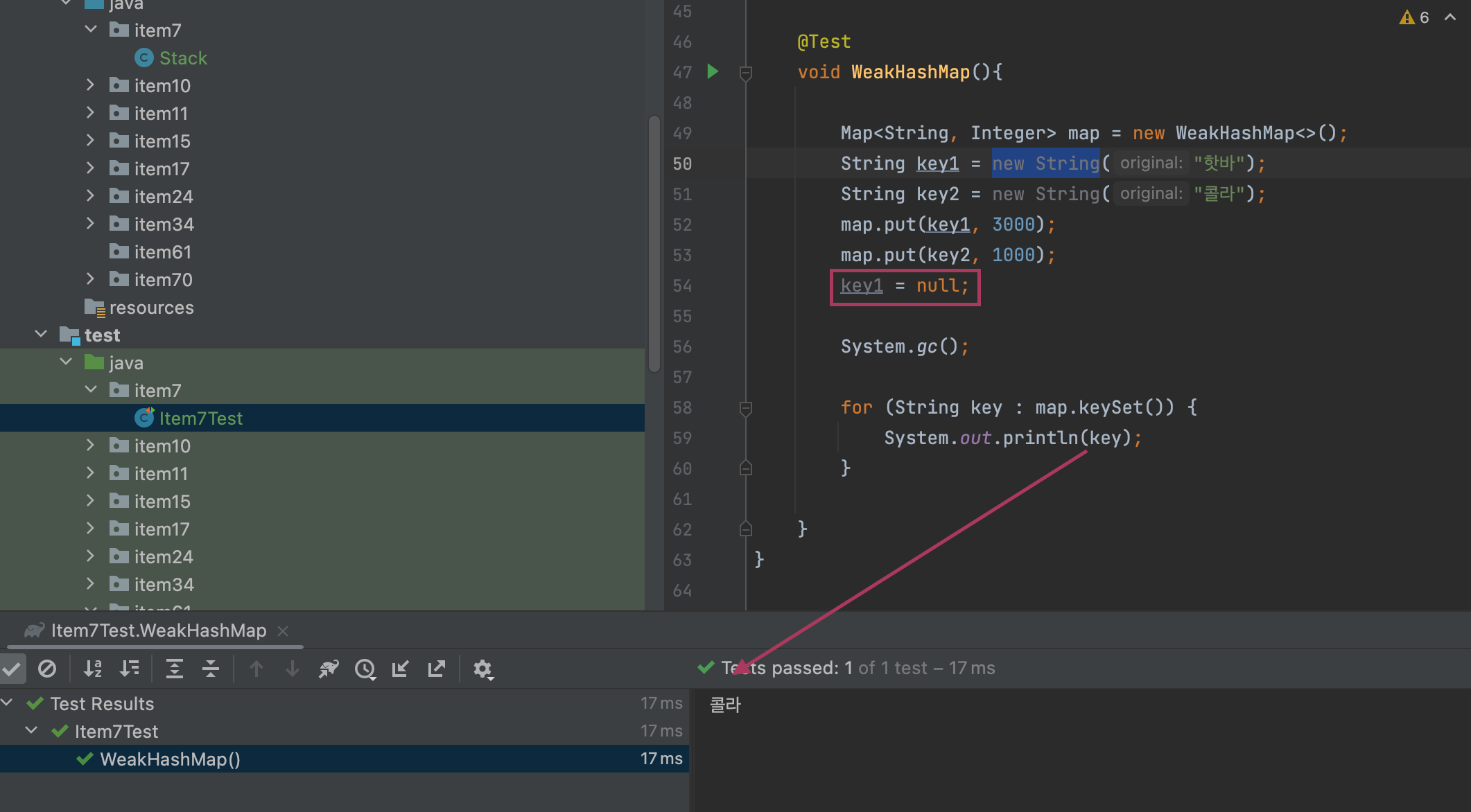Click the @Test annotation on line 46
The height and width of the screenshot is (812, 1471).
[824, 42]
